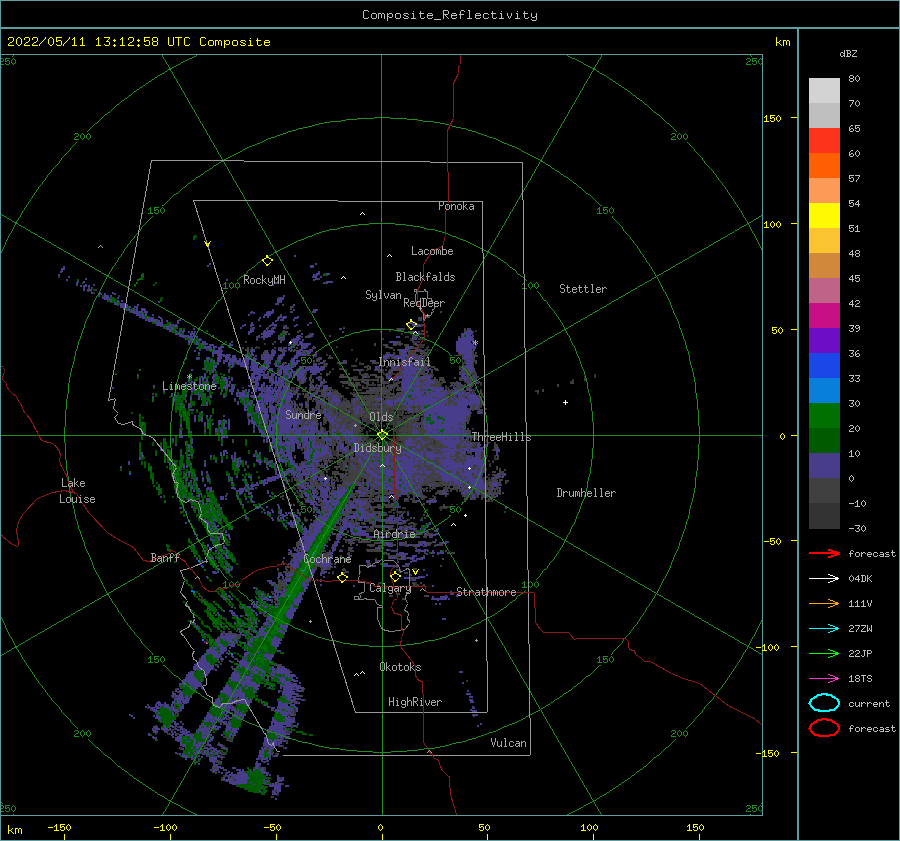Click the red forecast arrow in legend
Viewport: 900px width, 841px height.
pyautogui.click(x=824, y=553)
